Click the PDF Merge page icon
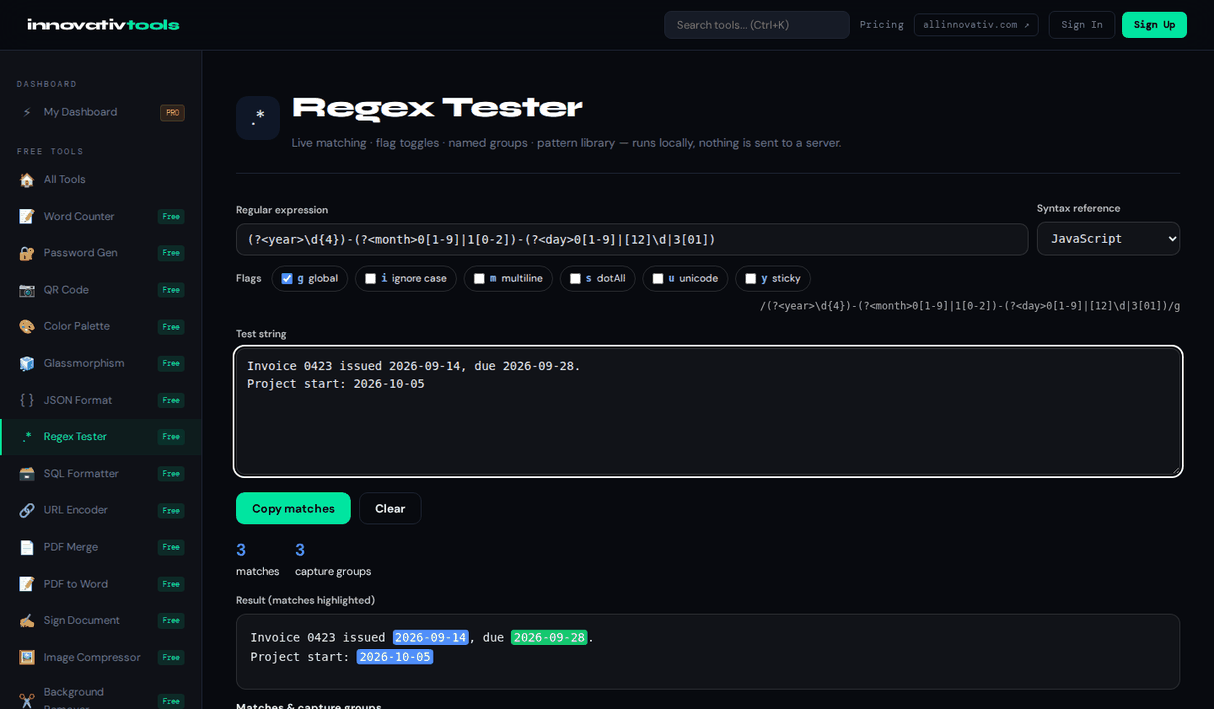Screen dimensions: 1214x709 [27, 547]
